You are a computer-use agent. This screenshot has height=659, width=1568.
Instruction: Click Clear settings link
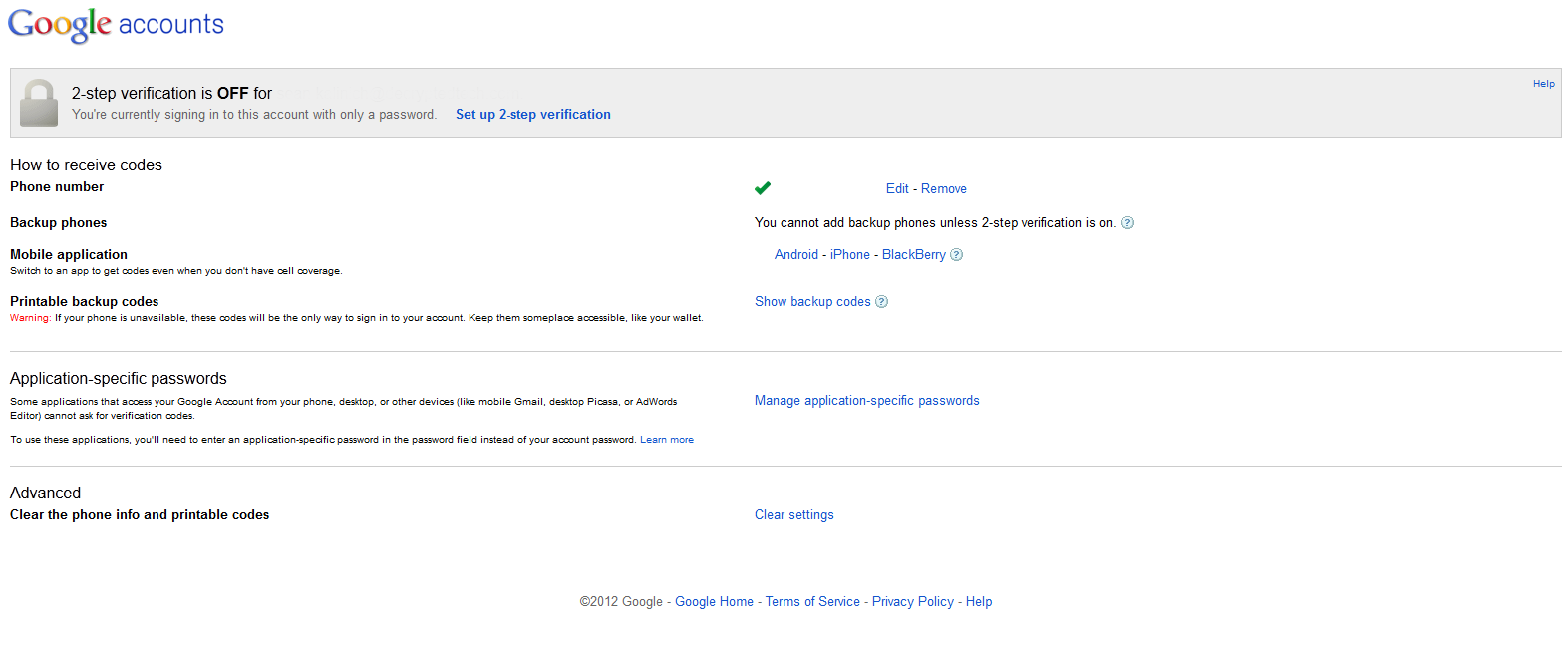point(794,515)
